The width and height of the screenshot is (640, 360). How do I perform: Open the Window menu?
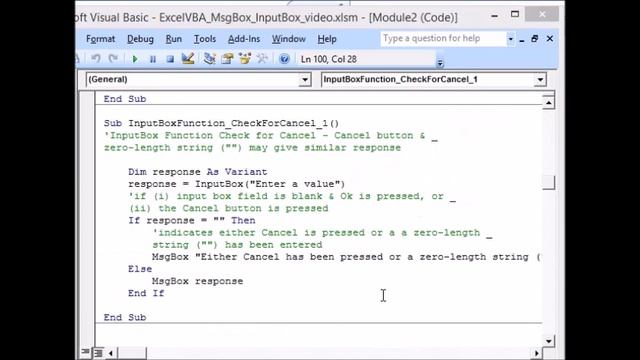(x=289, y=39)
